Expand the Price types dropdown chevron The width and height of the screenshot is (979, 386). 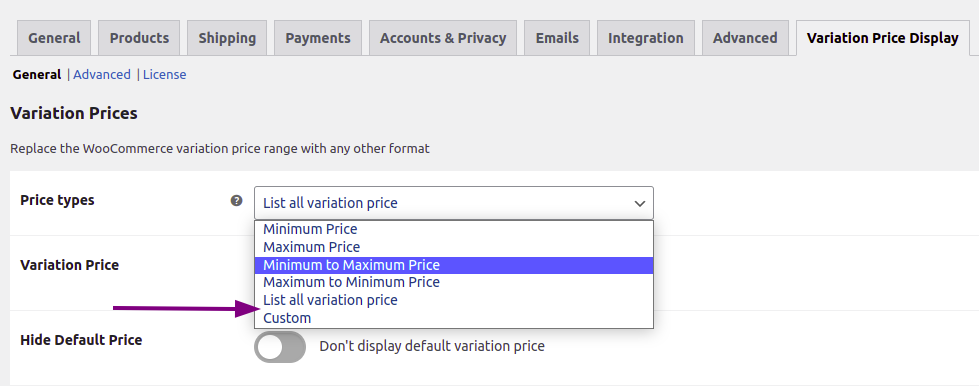(x=639, y=203)
